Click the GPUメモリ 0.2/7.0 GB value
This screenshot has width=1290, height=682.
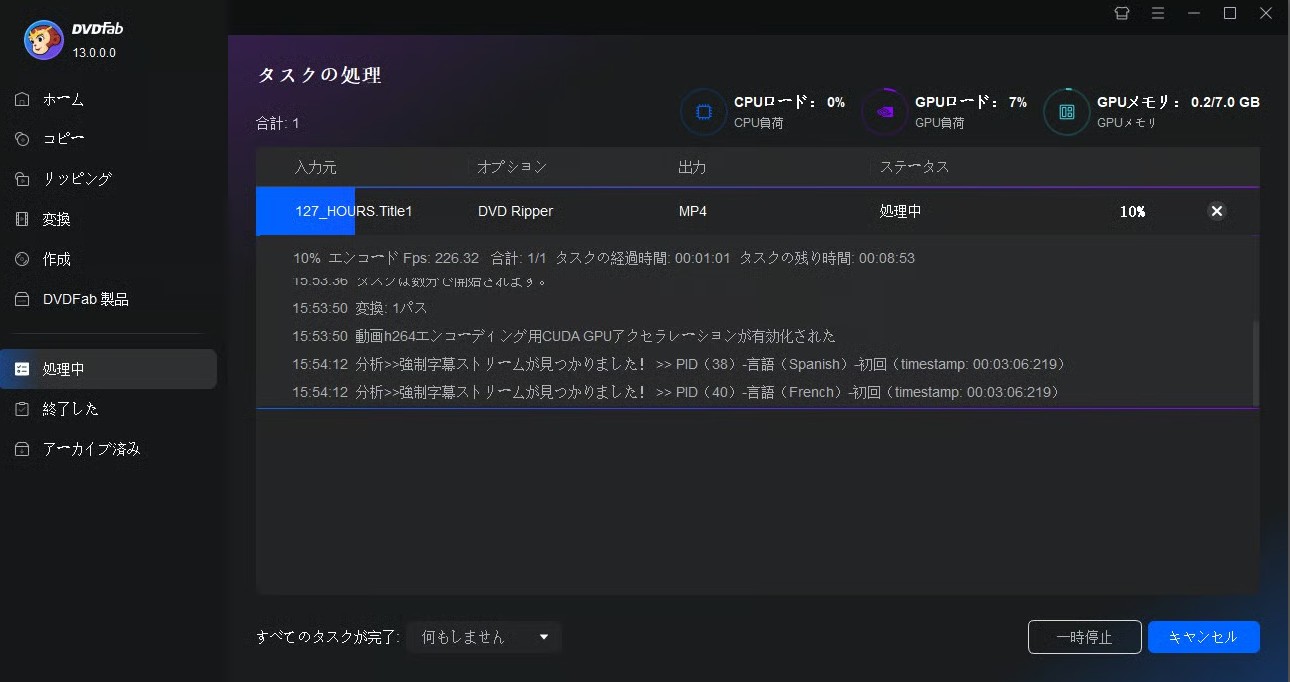tap(1225, 102)
